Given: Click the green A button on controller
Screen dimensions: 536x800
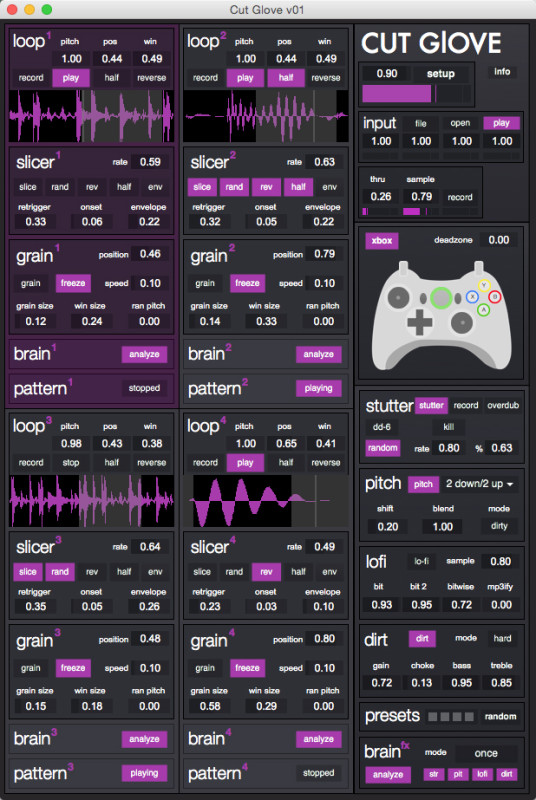Looking at the screenshot, I should tap(483, 309).
